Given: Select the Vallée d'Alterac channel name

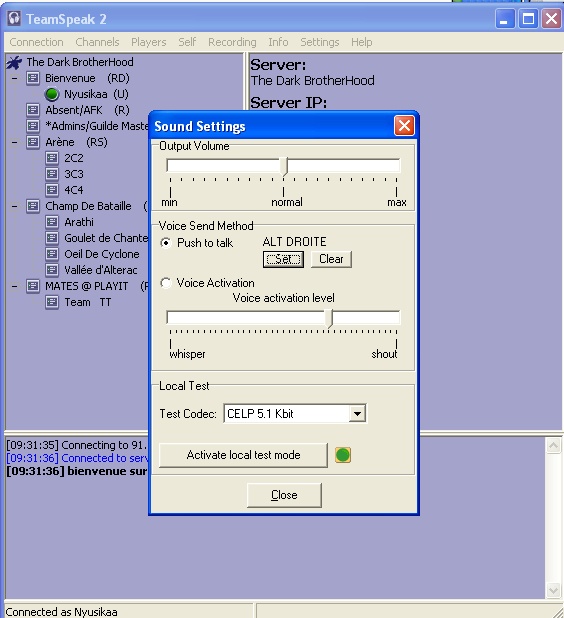Looking at the screenshot, I should point(101,270).
